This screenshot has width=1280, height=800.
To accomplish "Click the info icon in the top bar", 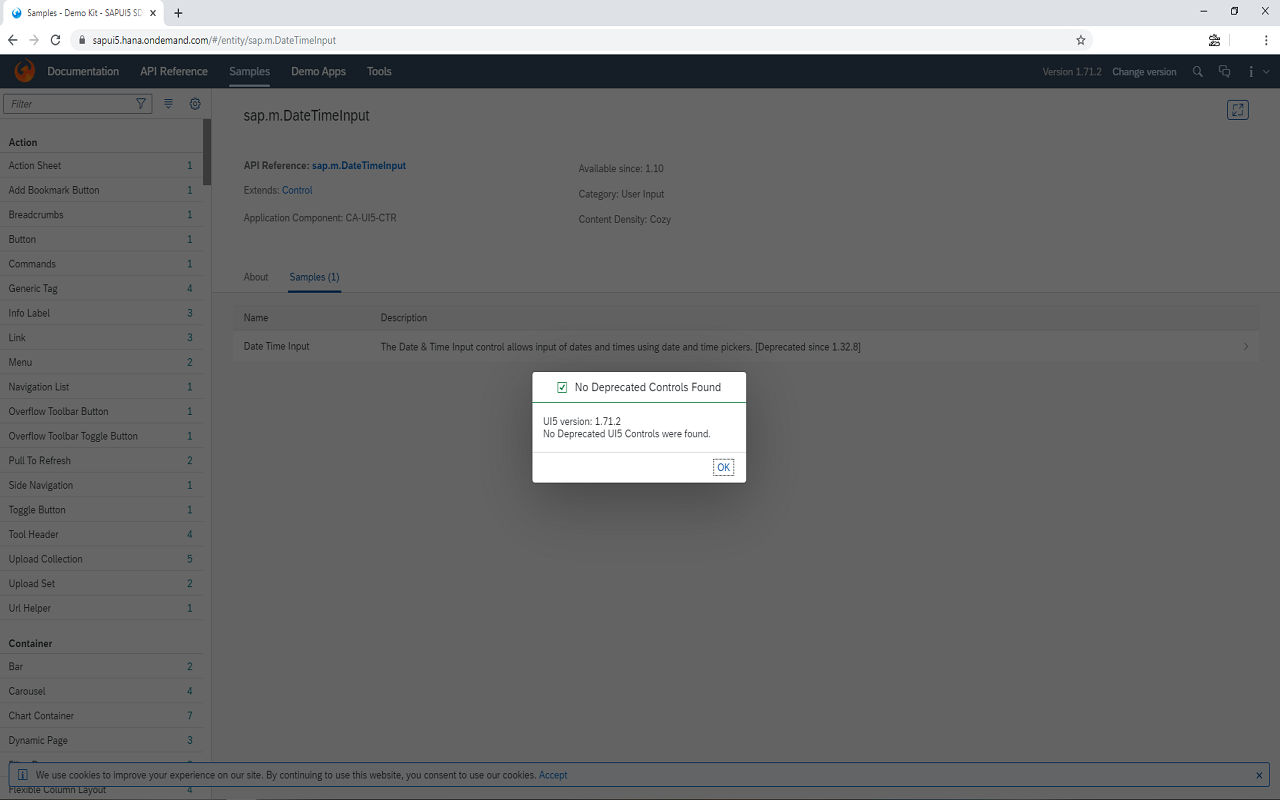I will (1250, 71).
